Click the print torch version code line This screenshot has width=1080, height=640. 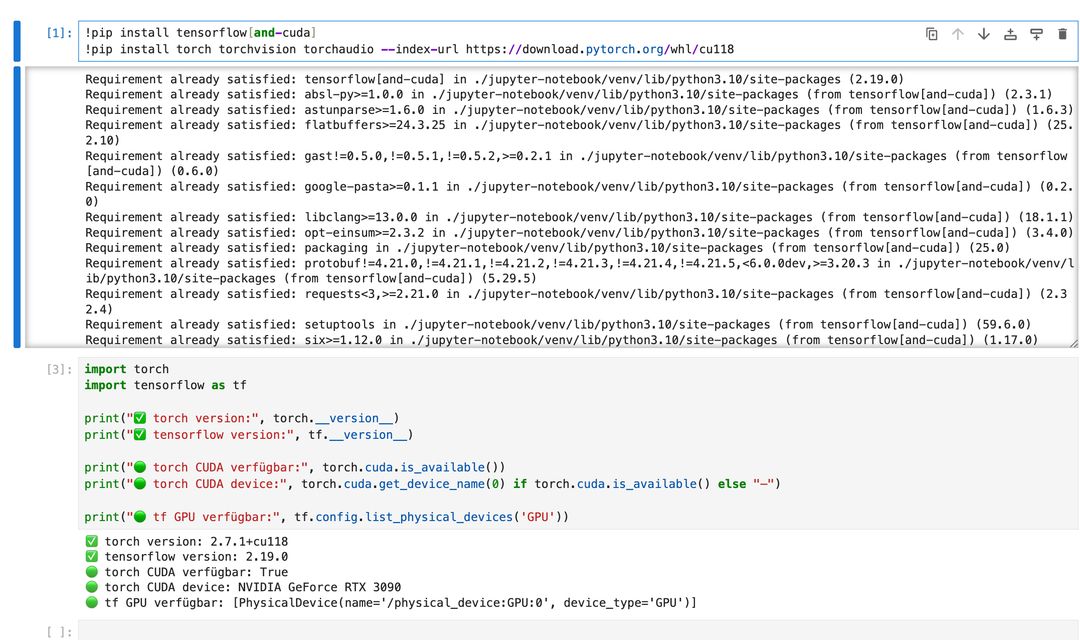(x=242, y=418)
